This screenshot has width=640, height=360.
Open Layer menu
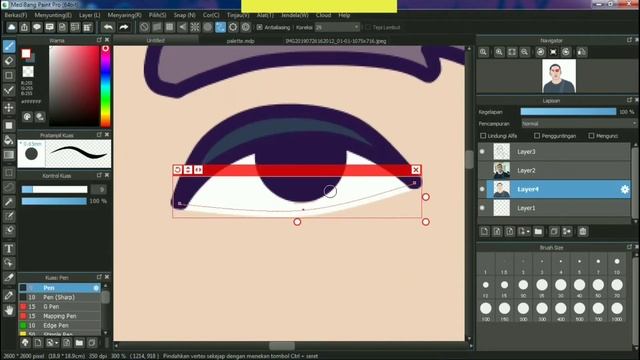pos(89,15)
